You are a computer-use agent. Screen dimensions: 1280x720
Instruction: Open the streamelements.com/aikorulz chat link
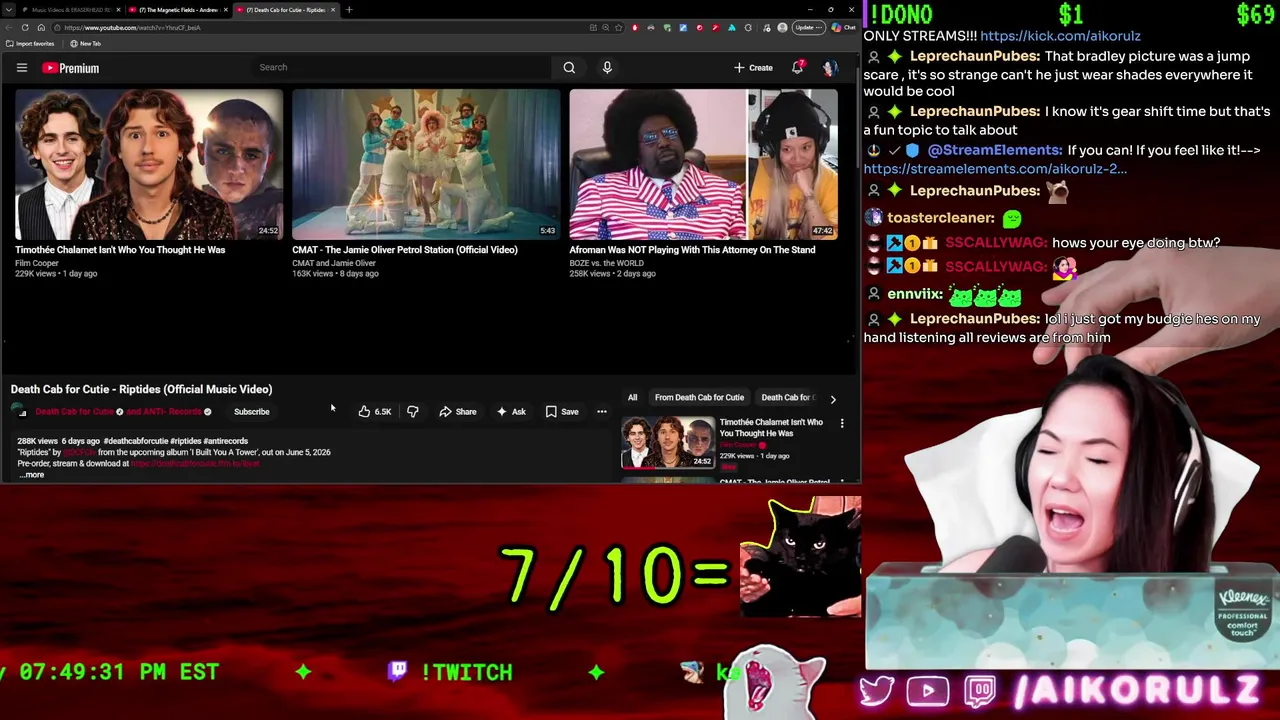pyautogui.click(x=995, y=169)
